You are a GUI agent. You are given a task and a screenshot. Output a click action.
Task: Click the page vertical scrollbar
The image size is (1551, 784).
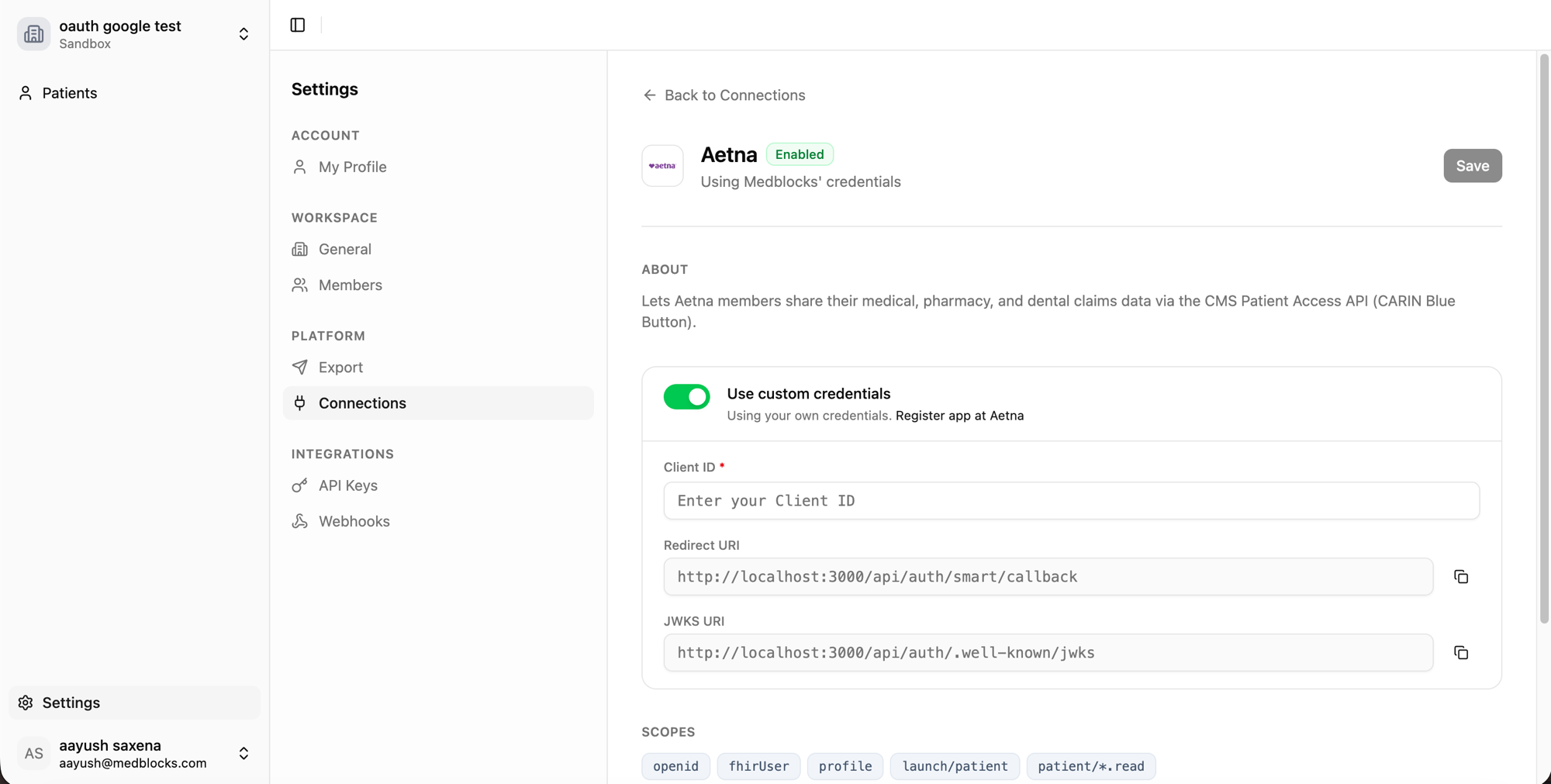point(1544,338)
